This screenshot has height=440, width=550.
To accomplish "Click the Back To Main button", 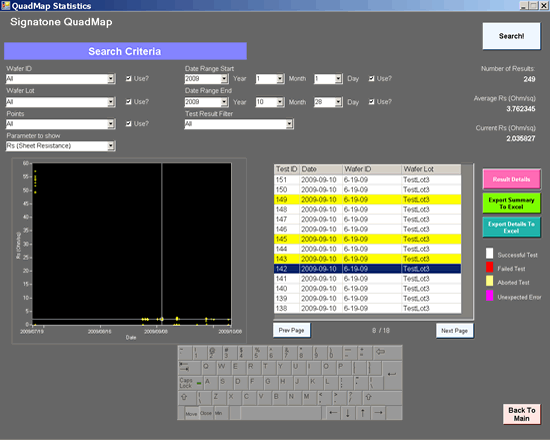I will 522,414.
